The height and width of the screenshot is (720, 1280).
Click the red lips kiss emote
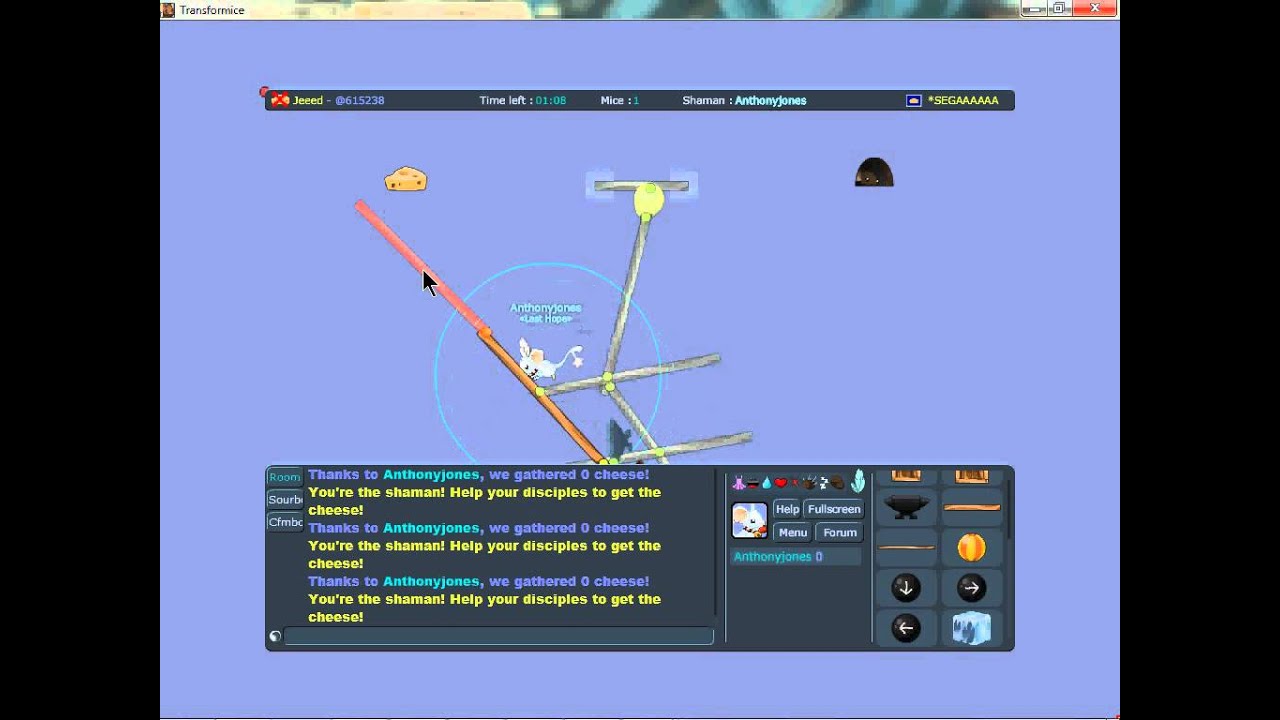click(x=752, y=483)
